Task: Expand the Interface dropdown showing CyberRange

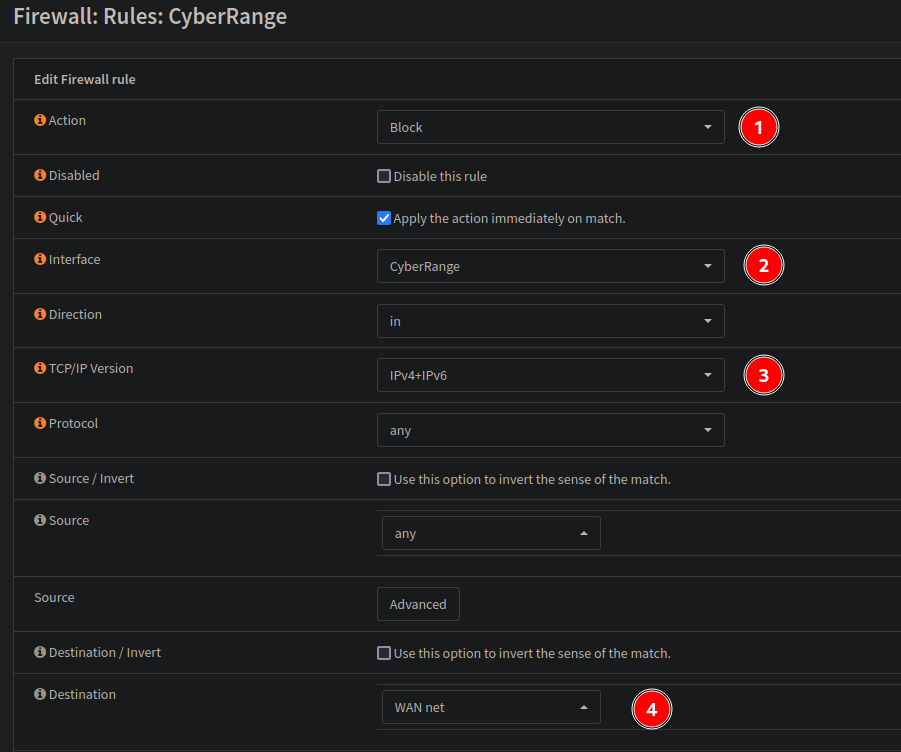Action: (550, 266)
